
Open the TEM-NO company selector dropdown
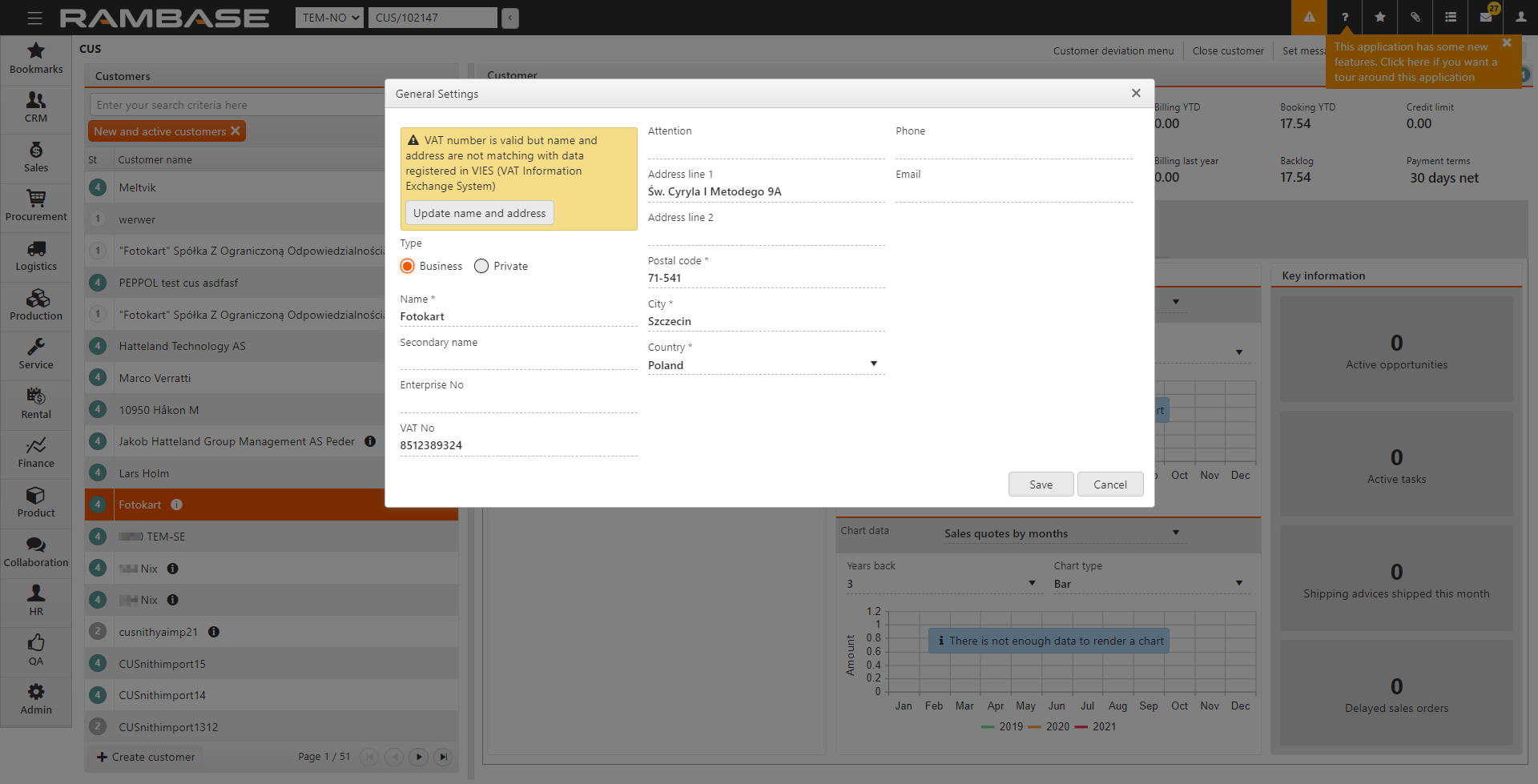click(329, 18)
